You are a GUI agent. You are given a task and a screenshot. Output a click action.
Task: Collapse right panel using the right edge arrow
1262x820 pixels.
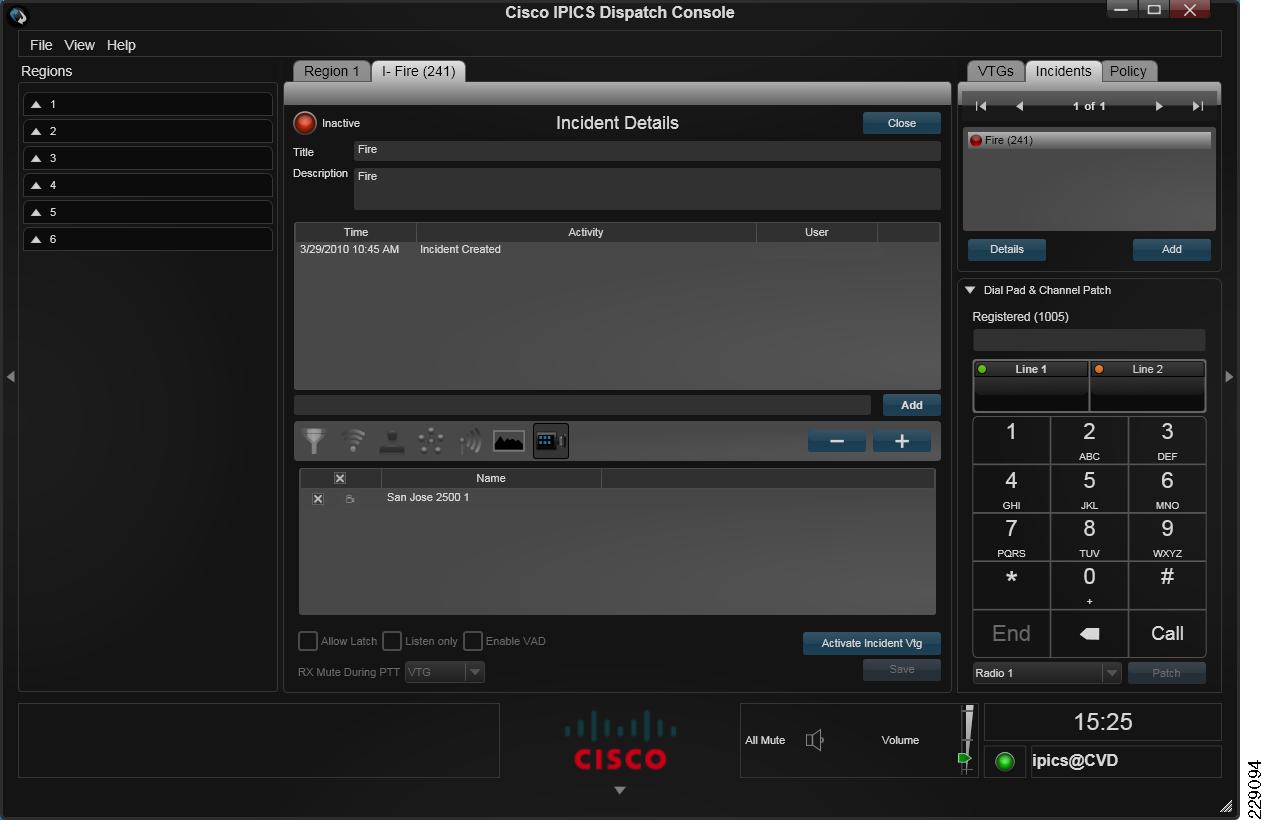point(1229,377)
